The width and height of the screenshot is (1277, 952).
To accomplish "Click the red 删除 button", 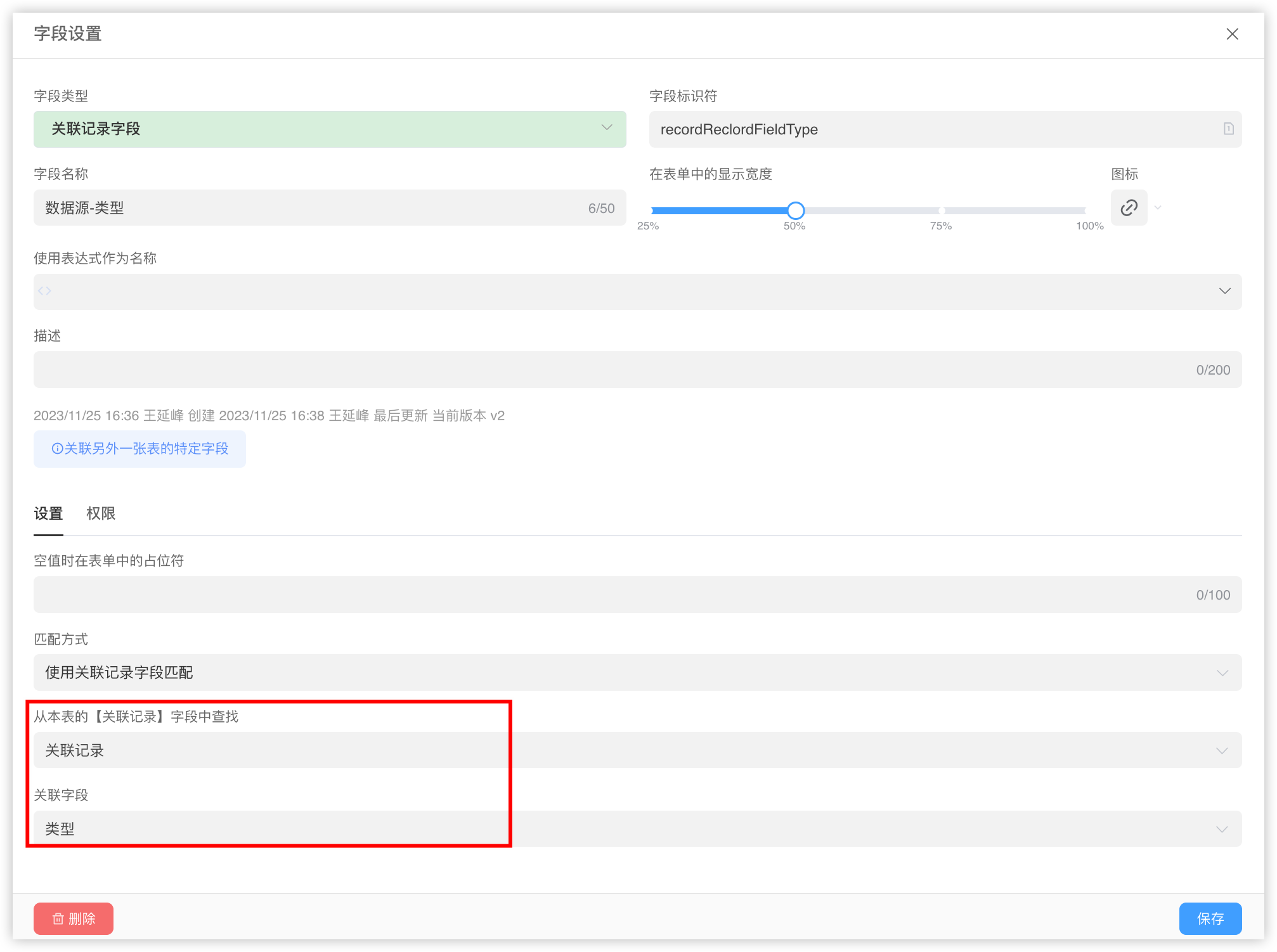I will point(74,918).
